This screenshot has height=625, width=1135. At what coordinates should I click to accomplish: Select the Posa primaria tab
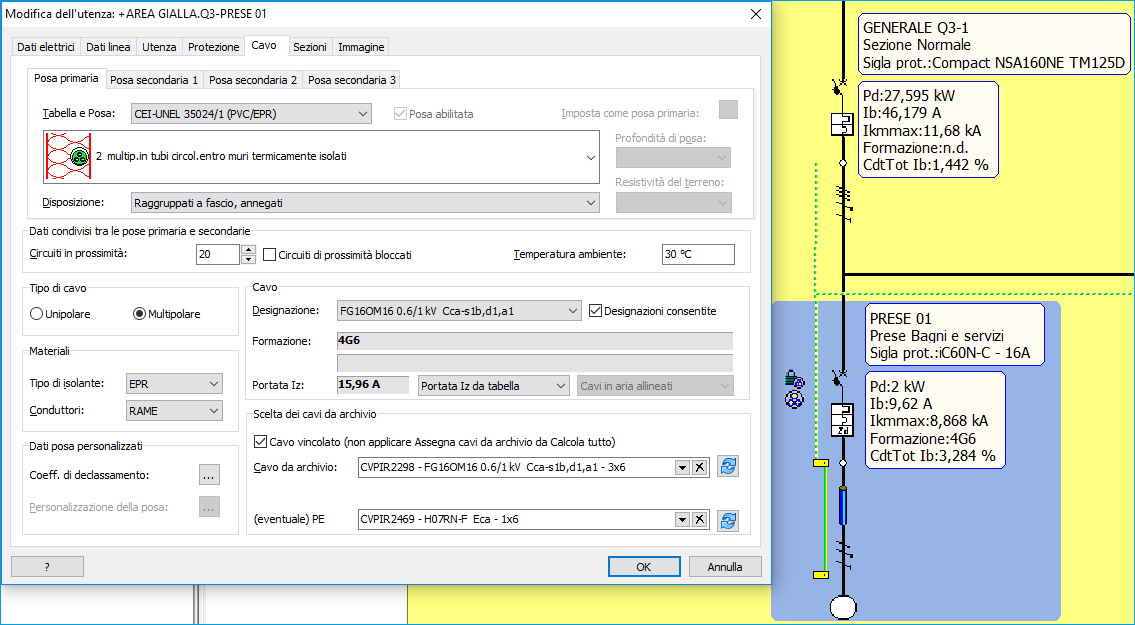(x=67, y=78)
